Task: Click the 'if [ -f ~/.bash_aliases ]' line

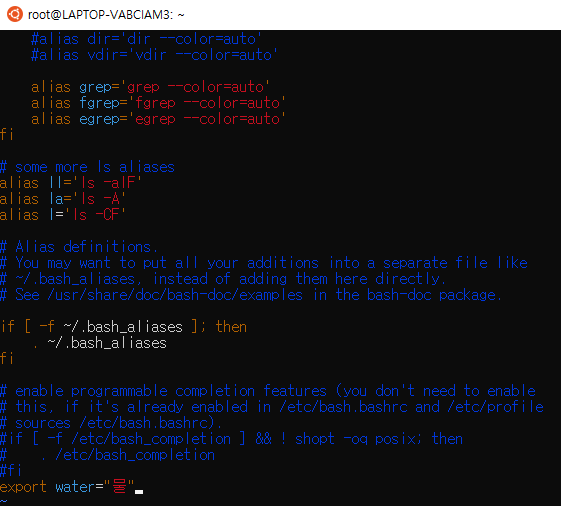Action: [x=123, y=327]
